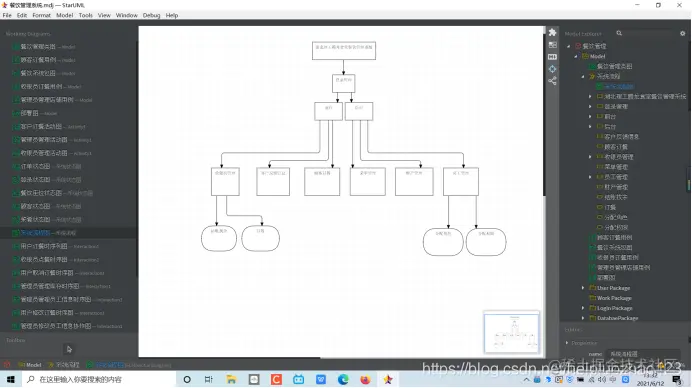The width and height of the screenshot is (692, 388).
Task: Click the 餐饮管理类图 icon under Model in Explorer
Action: click(x=593, y=66)
